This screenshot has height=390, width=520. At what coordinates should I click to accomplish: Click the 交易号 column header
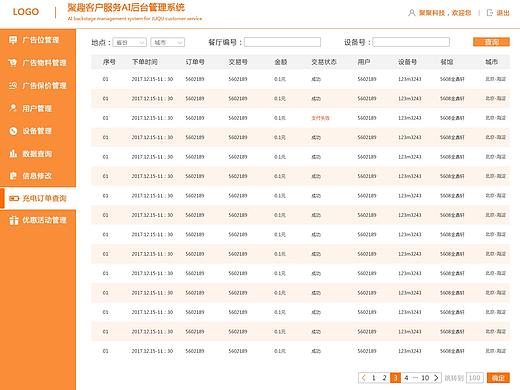tap(238, 62)
